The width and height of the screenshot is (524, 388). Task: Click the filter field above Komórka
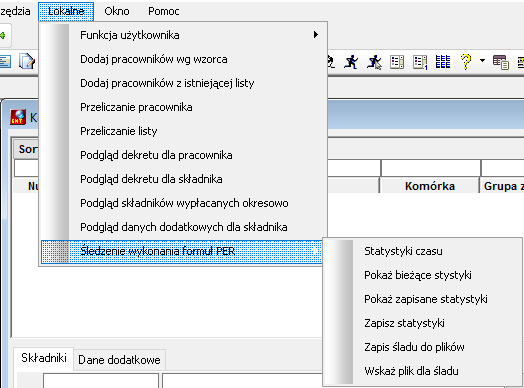point(431,168)
